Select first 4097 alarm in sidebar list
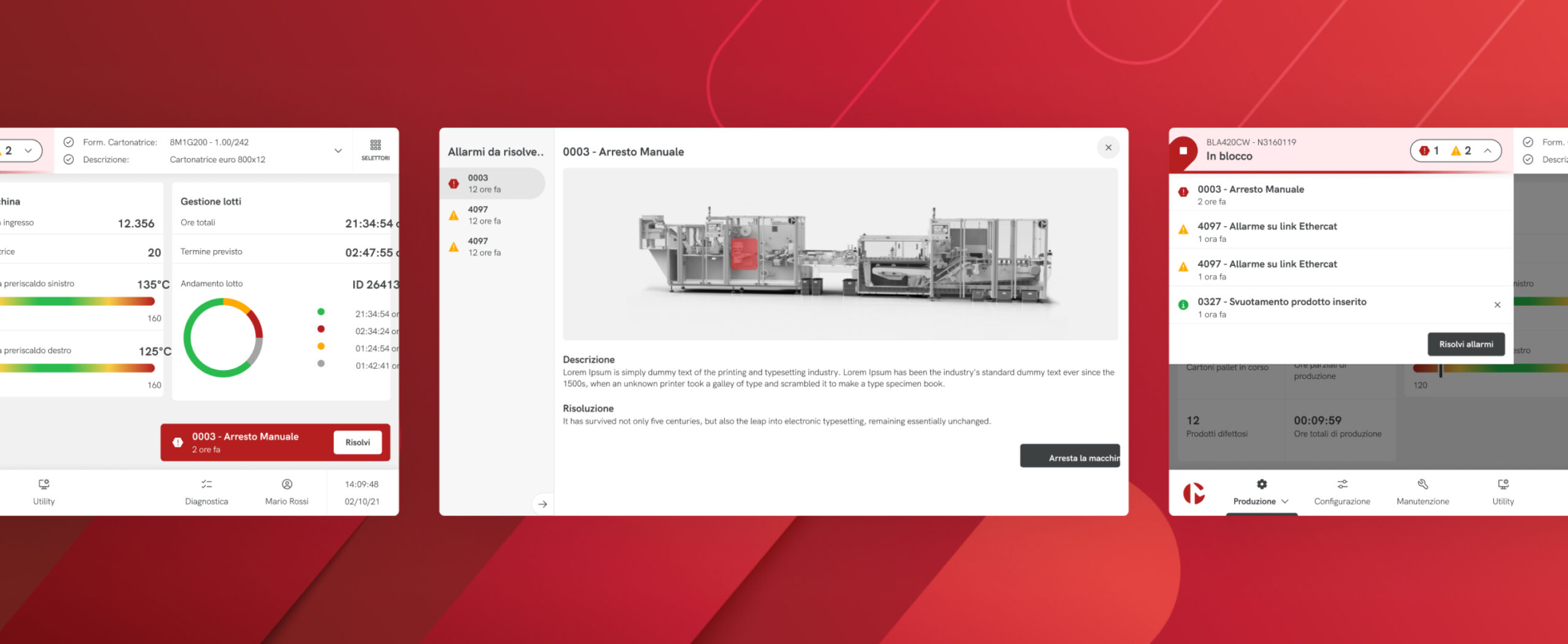 (492, 215)
